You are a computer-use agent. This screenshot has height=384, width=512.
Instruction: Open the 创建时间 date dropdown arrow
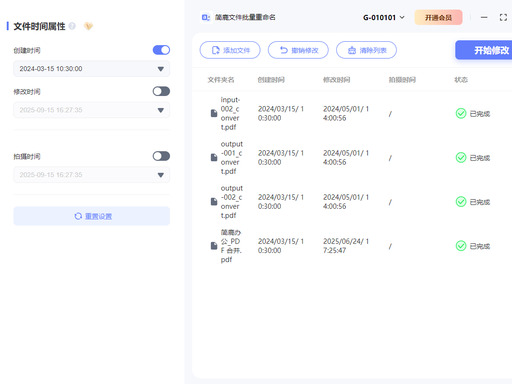tap(161, 69)
